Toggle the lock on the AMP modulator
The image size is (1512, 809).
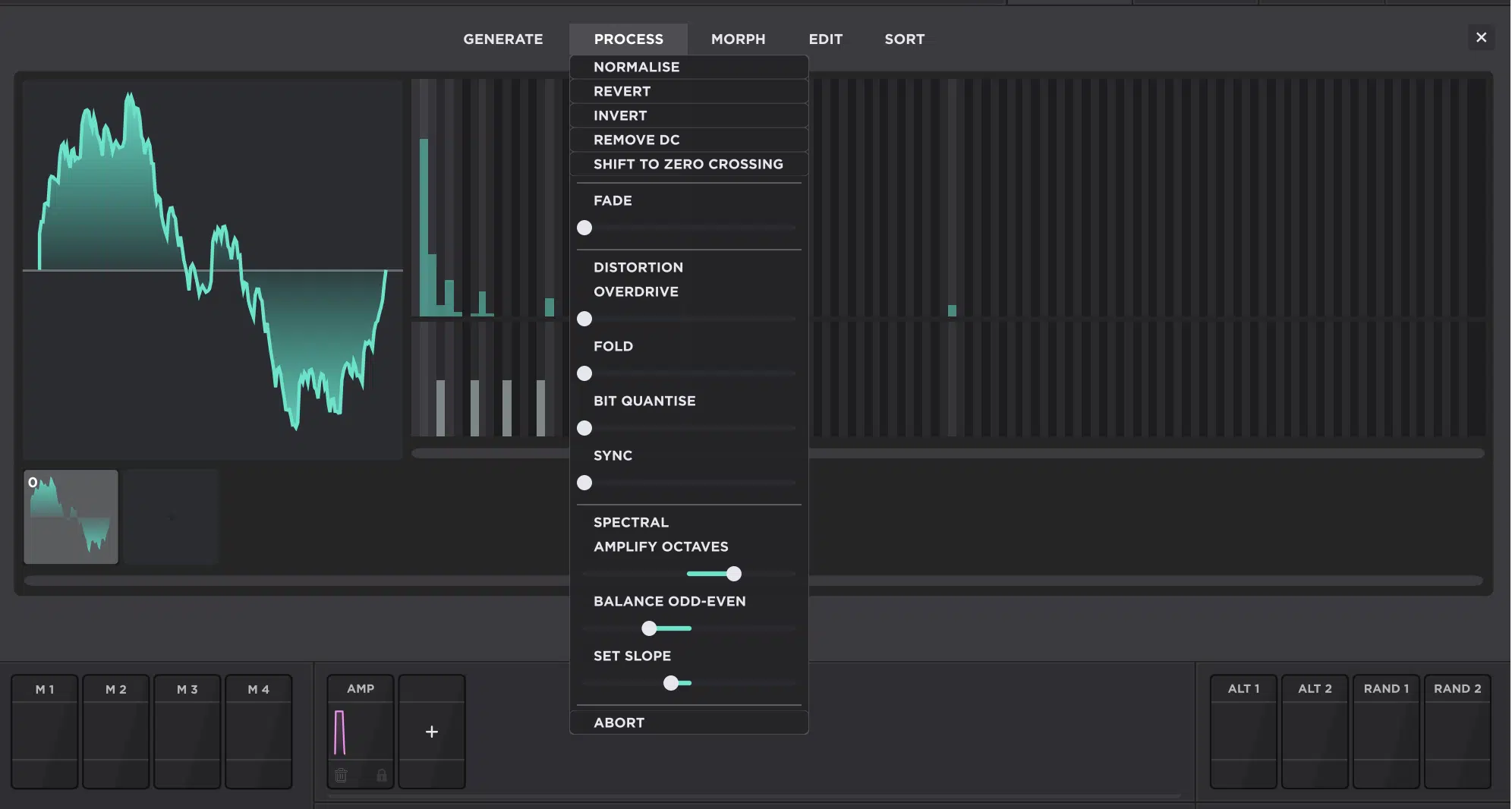382,776
